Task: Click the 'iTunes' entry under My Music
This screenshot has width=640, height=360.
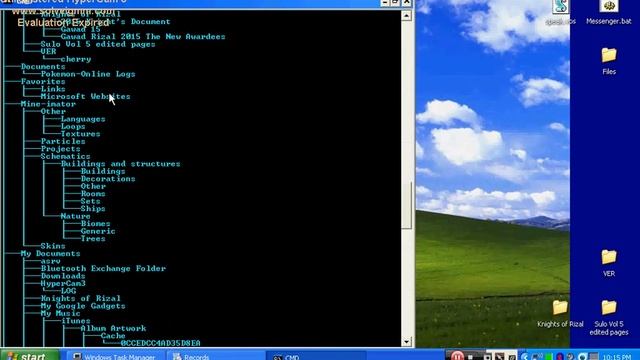Action: coord(76,321)
